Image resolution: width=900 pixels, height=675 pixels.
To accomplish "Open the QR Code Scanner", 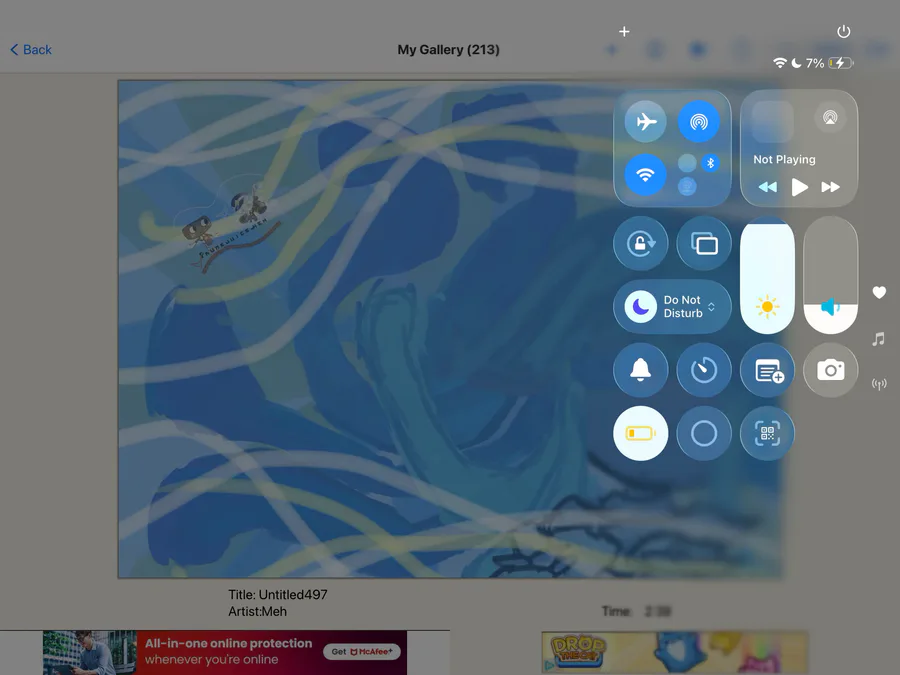I will click(767, 433).
